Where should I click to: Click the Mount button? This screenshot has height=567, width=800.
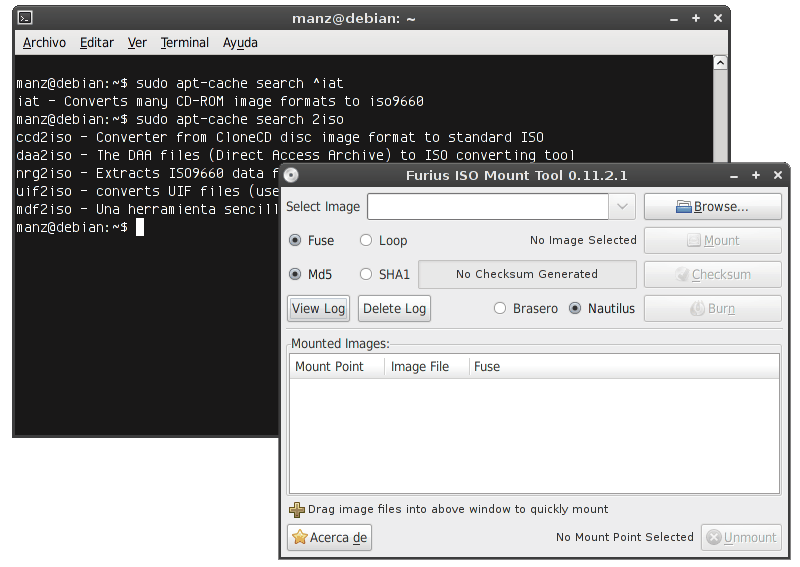point(713,240)
